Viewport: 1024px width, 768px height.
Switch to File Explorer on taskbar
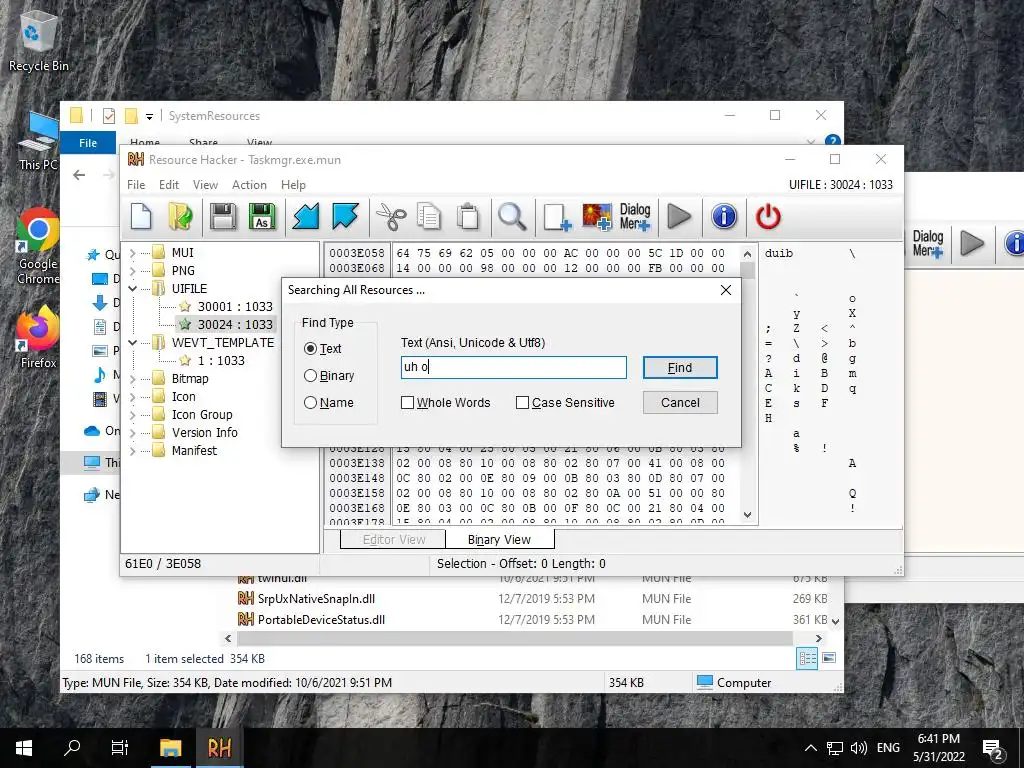click(x=170, y=748)
